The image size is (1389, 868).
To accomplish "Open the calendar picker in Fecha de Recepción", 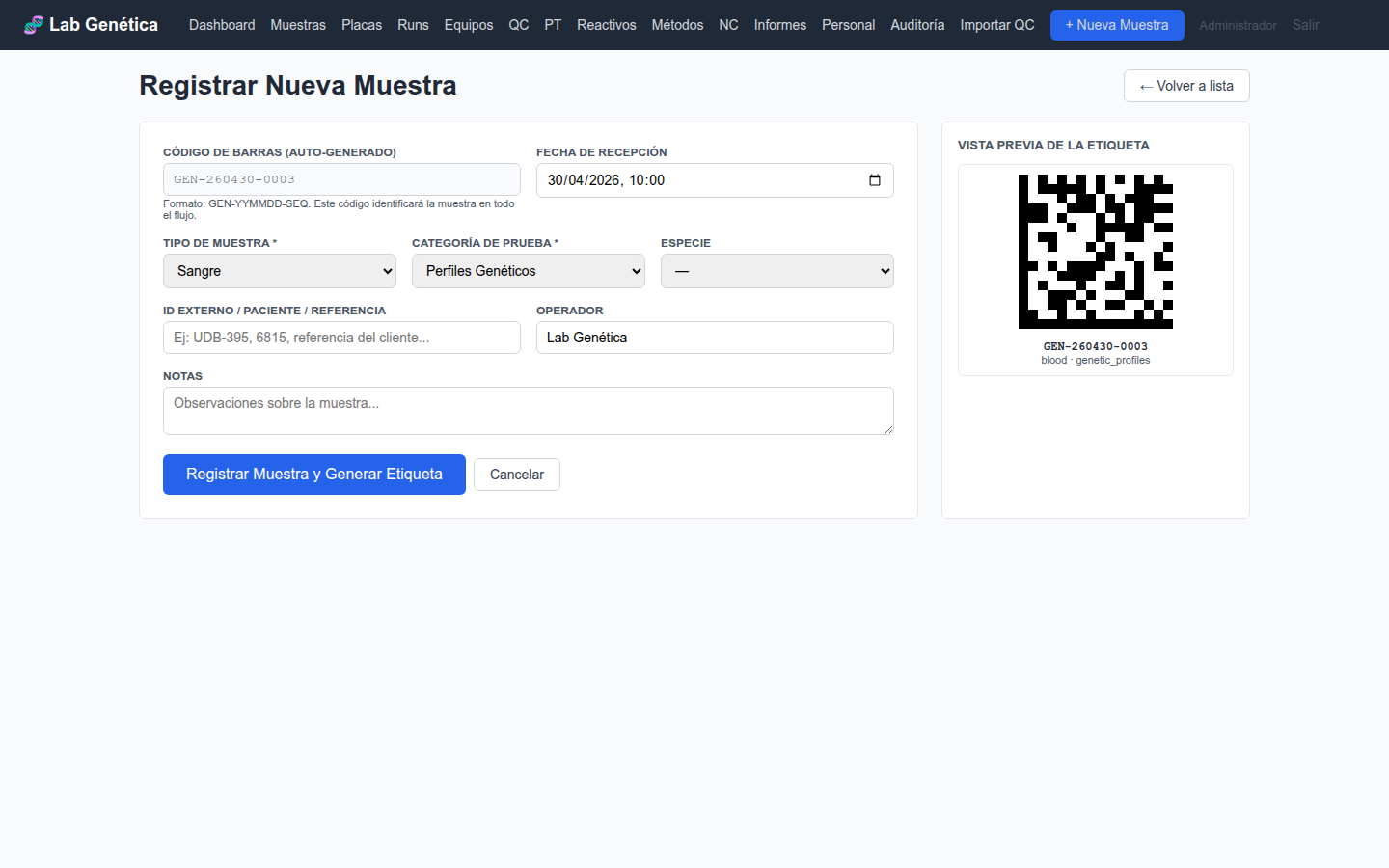I will 875,180.
